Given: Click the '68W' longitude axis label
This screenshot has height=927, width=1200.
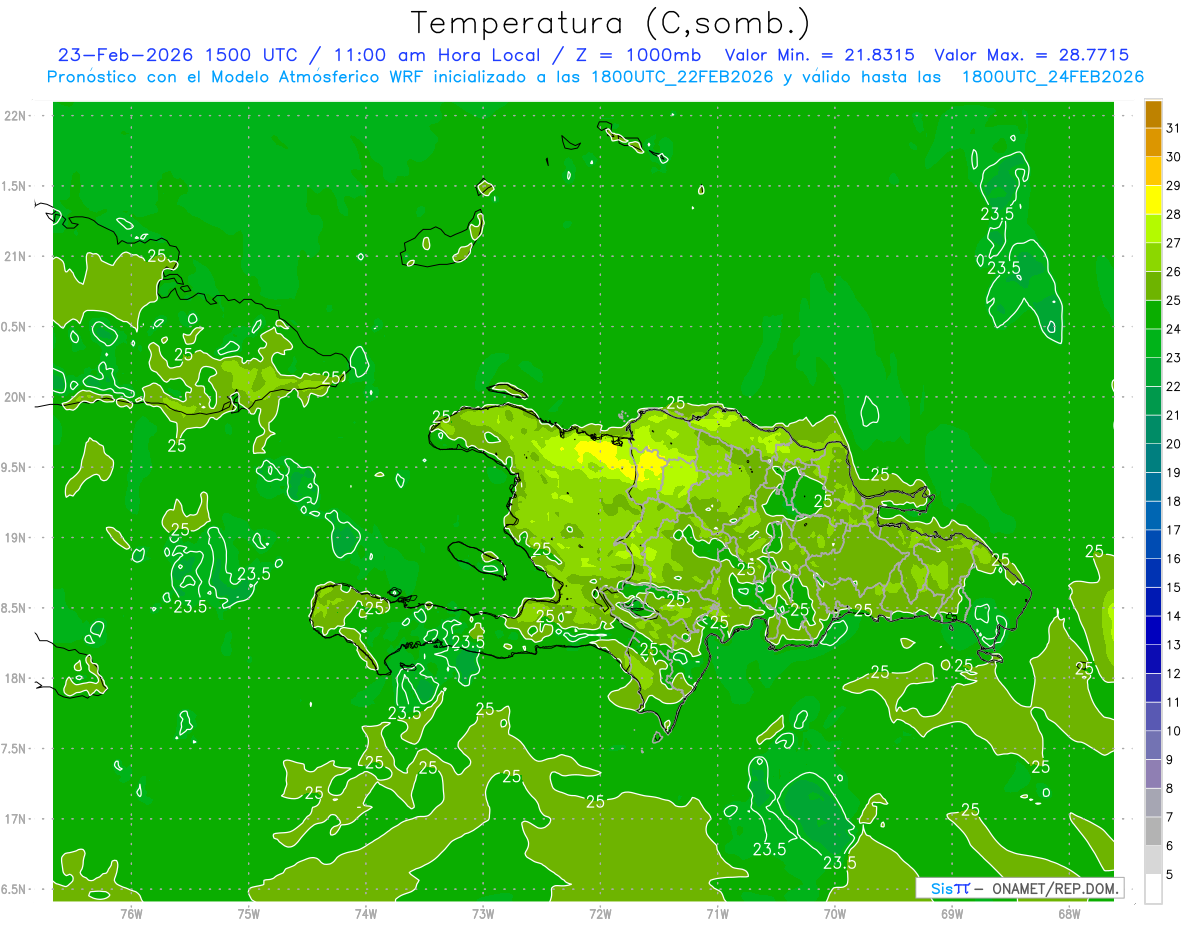Looking at the screenshot, I should [x=1069, y=913].
